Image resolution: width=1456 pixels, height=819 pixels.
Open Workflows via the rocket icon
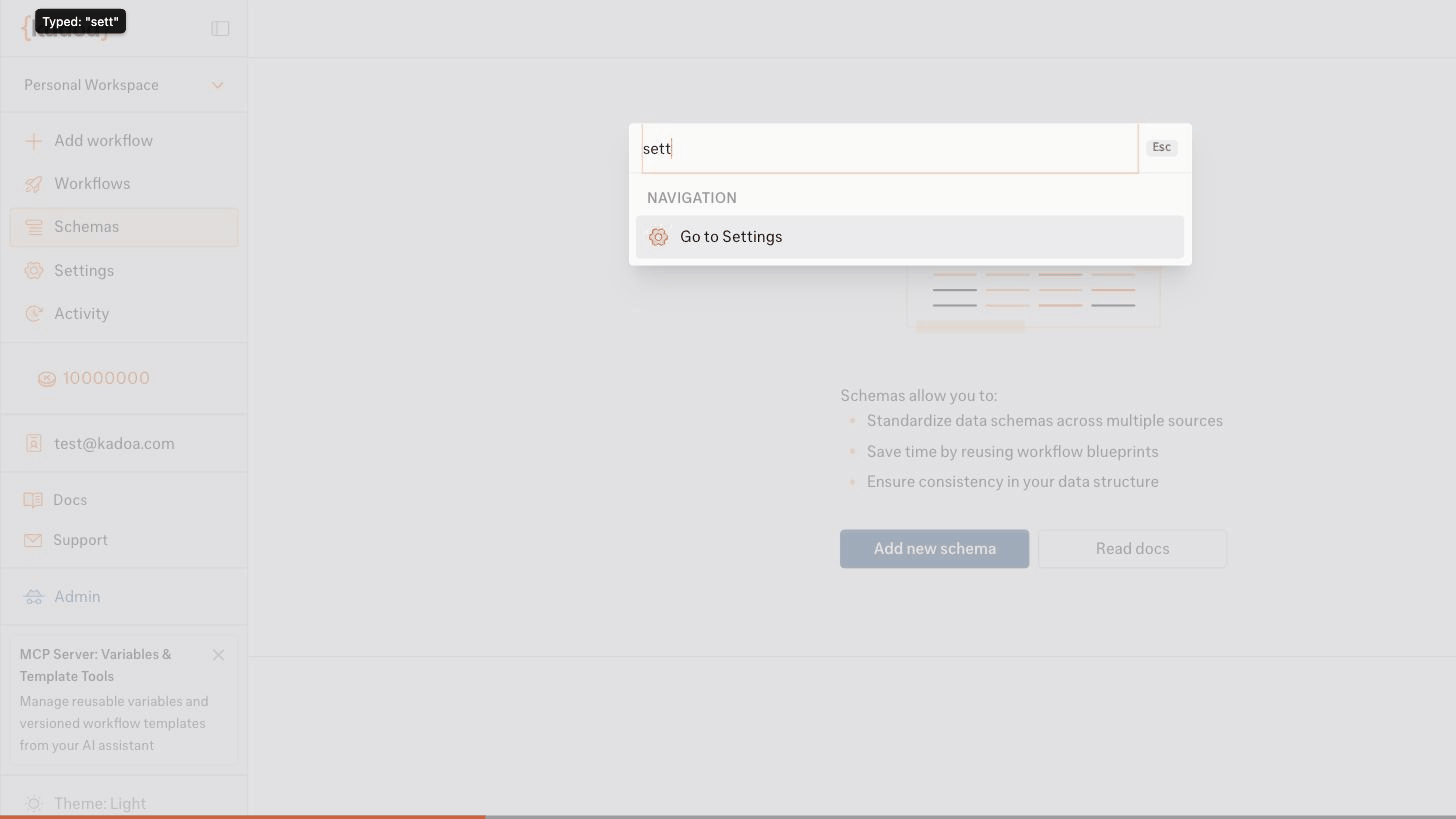[x=33, y=184]
